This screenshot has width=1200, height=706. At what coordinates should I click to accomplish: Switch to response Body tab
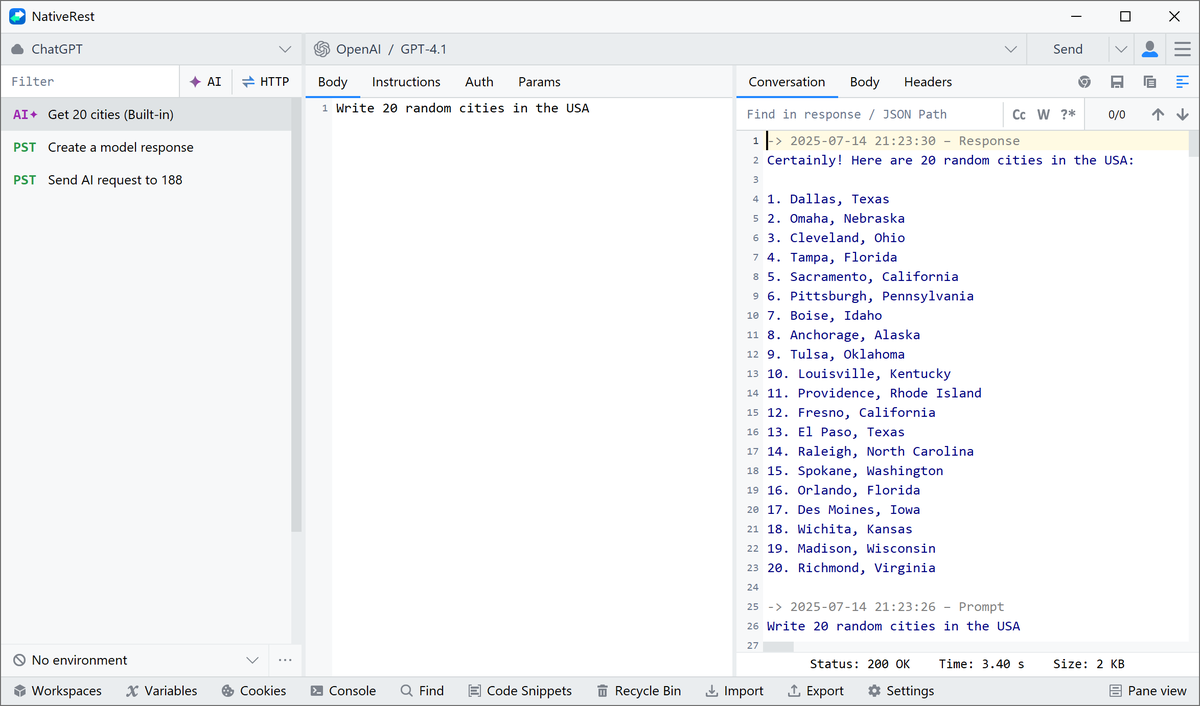865,82
